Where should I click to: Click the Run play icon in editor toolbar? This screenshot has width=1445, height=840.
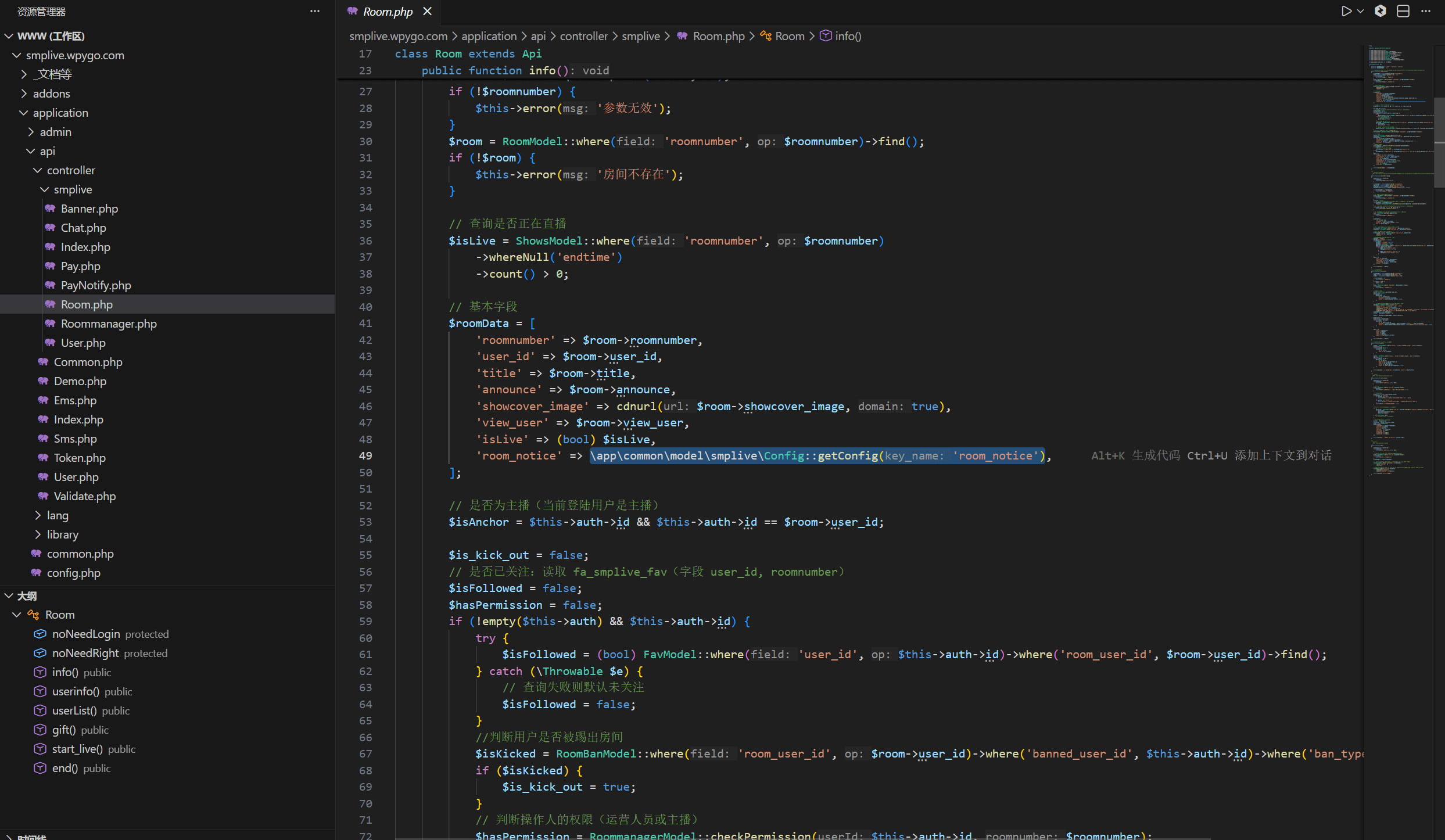1346,11
